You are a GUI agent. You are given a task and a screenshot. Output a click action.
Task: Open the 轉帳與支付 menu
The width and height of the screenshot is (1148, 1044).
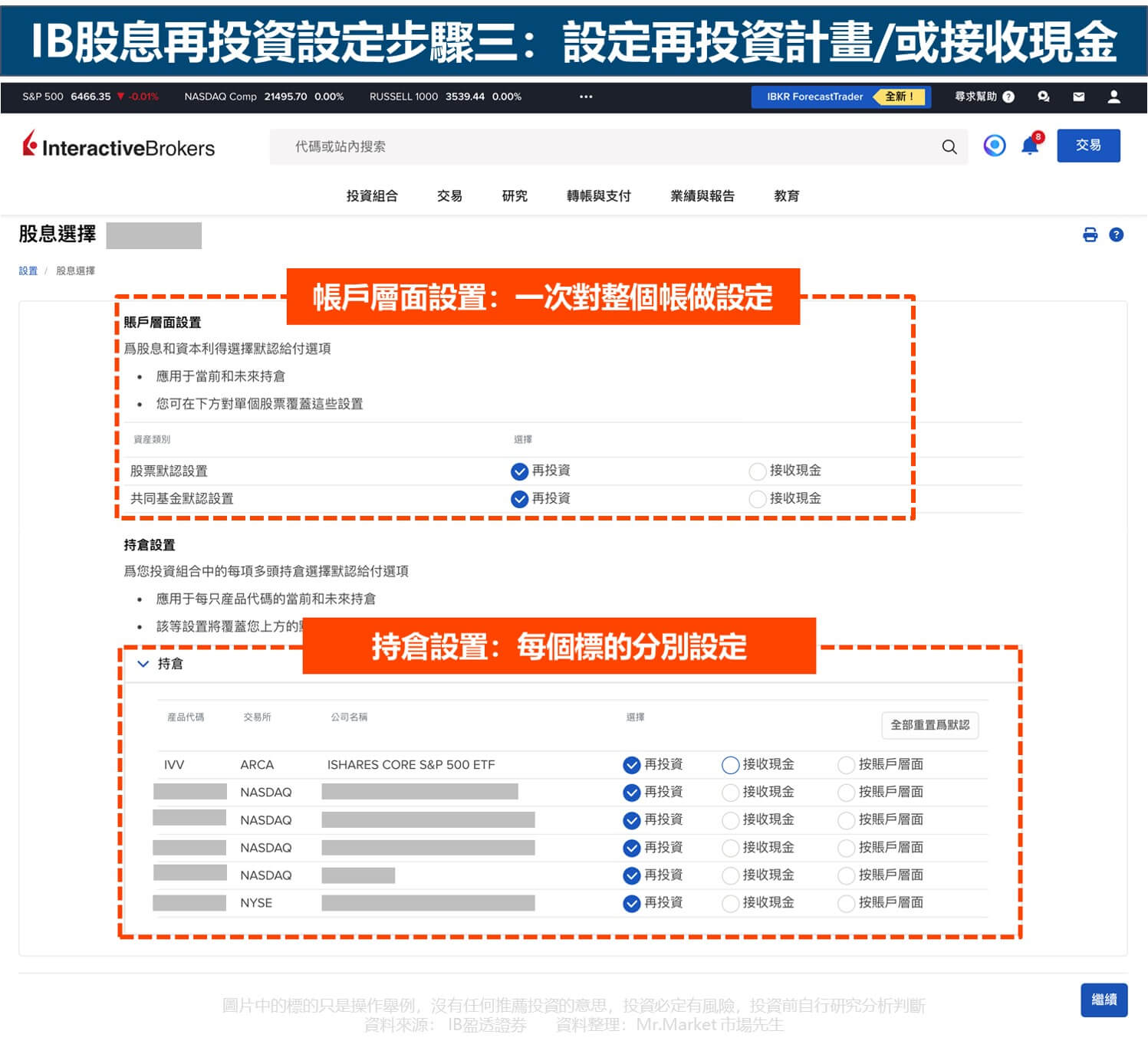pos(598,196)
